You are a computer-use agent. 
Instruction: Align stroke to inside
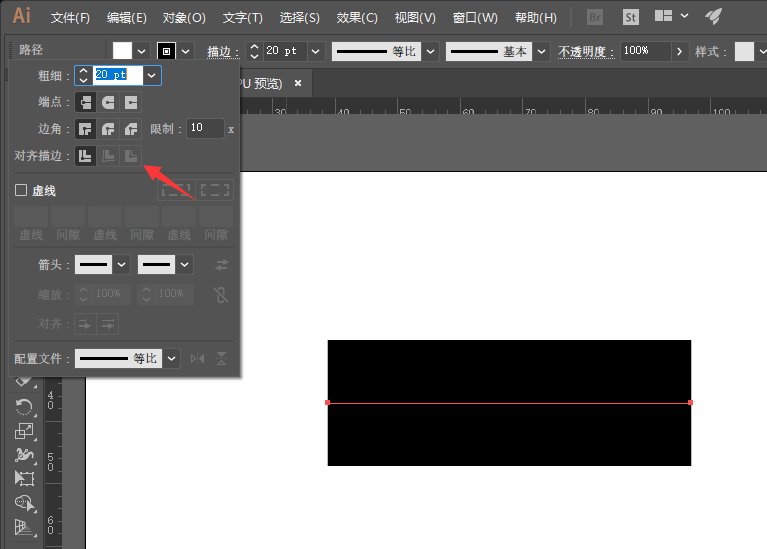coord(108,156)
